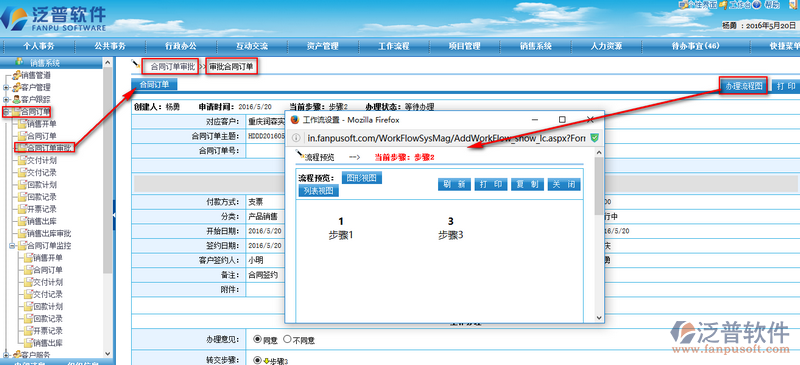This screenshot has height=365, width=800.
Task: Expand the 客户管理 tree node
Action: [6, 88]
